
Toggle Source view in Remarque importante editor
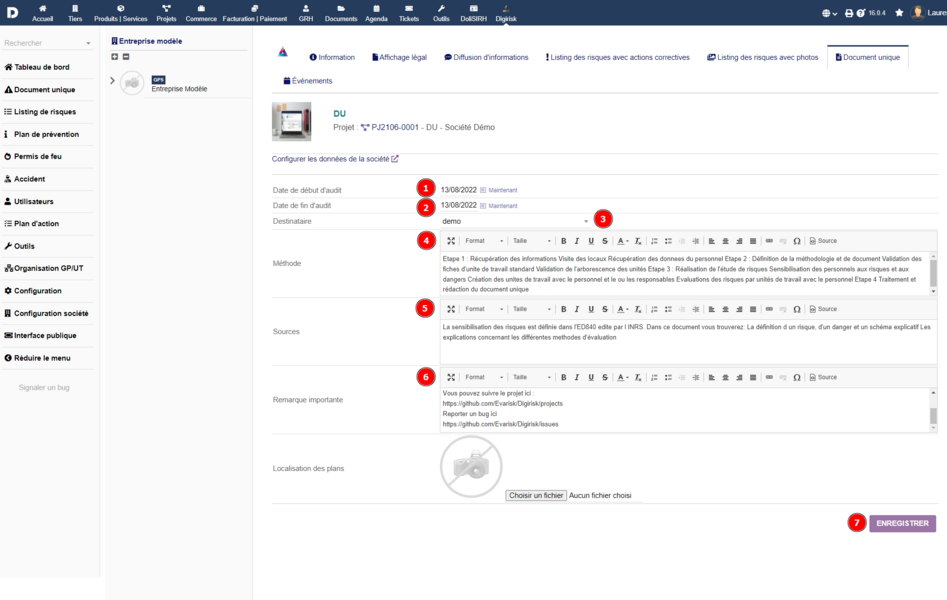[x=823, y=378]
